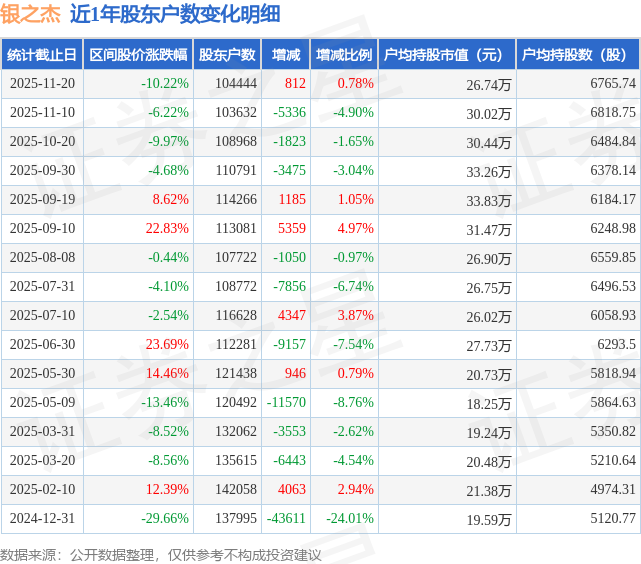Click the change value -43611
This screenshot has height=564, width=641.
pos(286,519)
